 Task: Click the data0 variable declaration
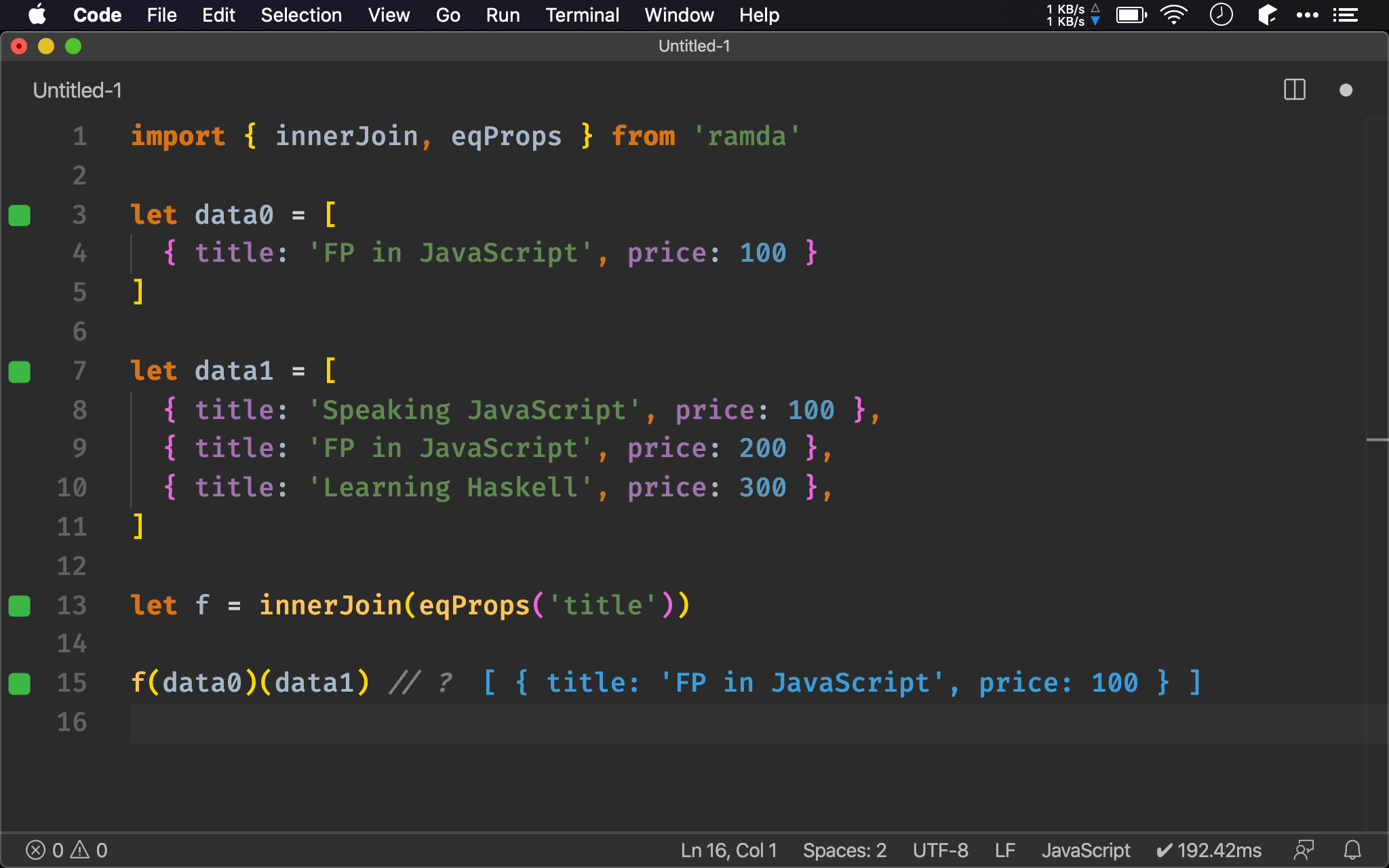pos(234,215)
